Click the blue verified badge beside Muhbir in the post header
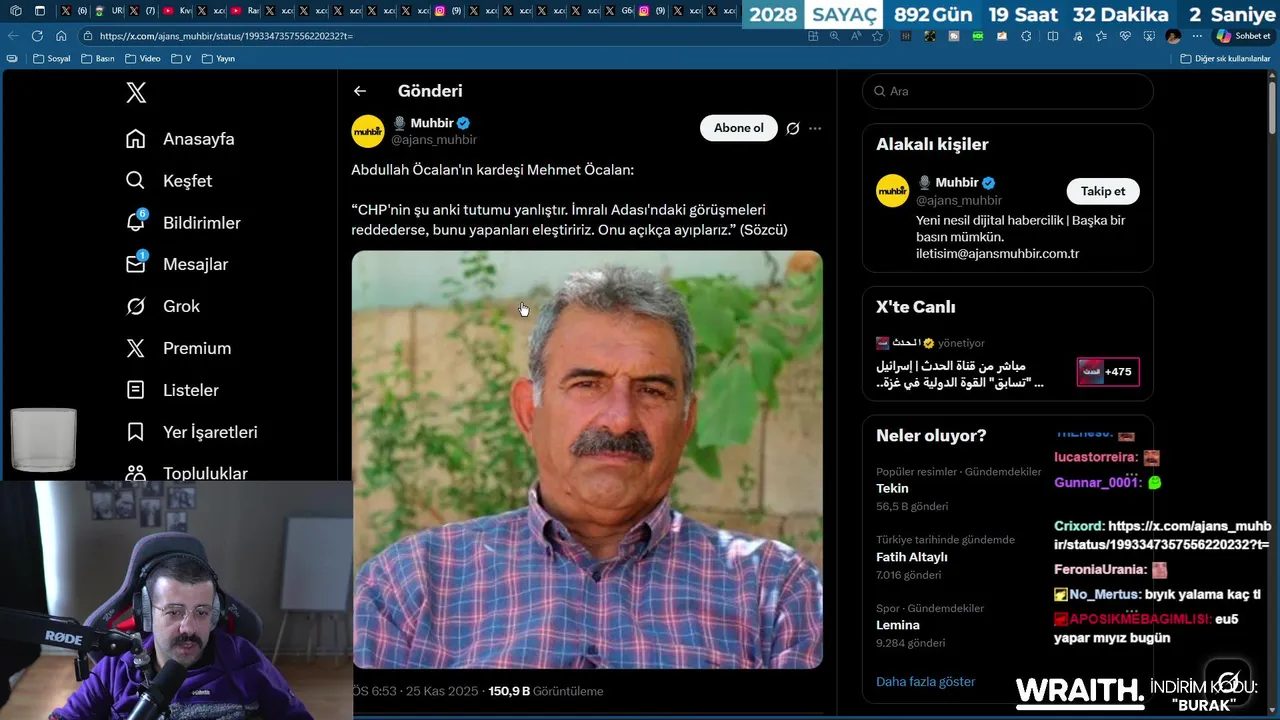The image size is (1280, 720). tap(464, 123)
